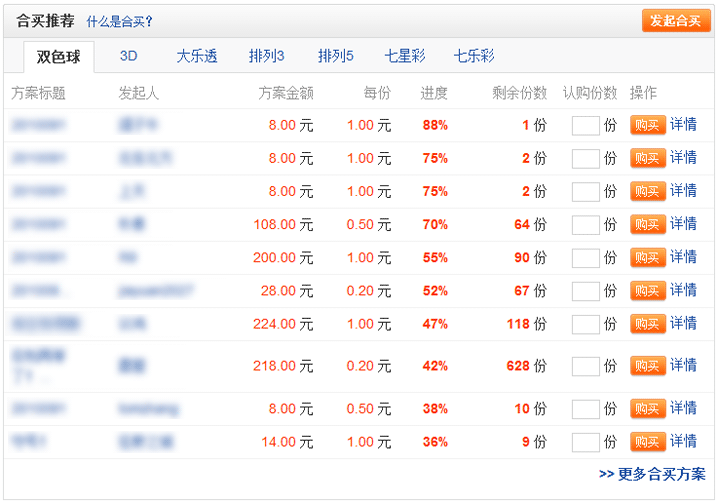Click the 认购份数 input in the 38% row

coord(585,409)
